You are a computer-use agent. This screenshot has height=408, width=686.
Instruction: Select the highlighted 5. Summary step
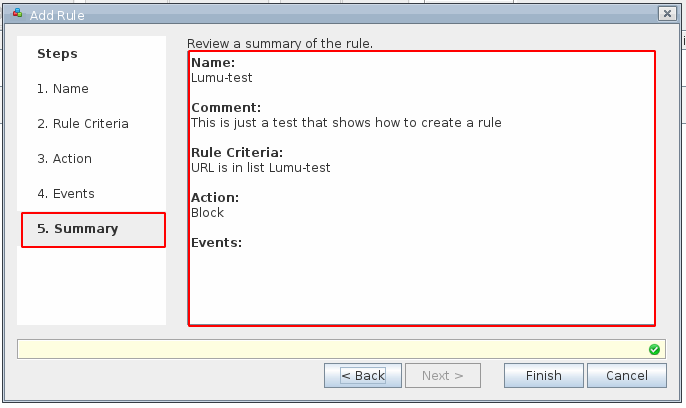(93, 229)
